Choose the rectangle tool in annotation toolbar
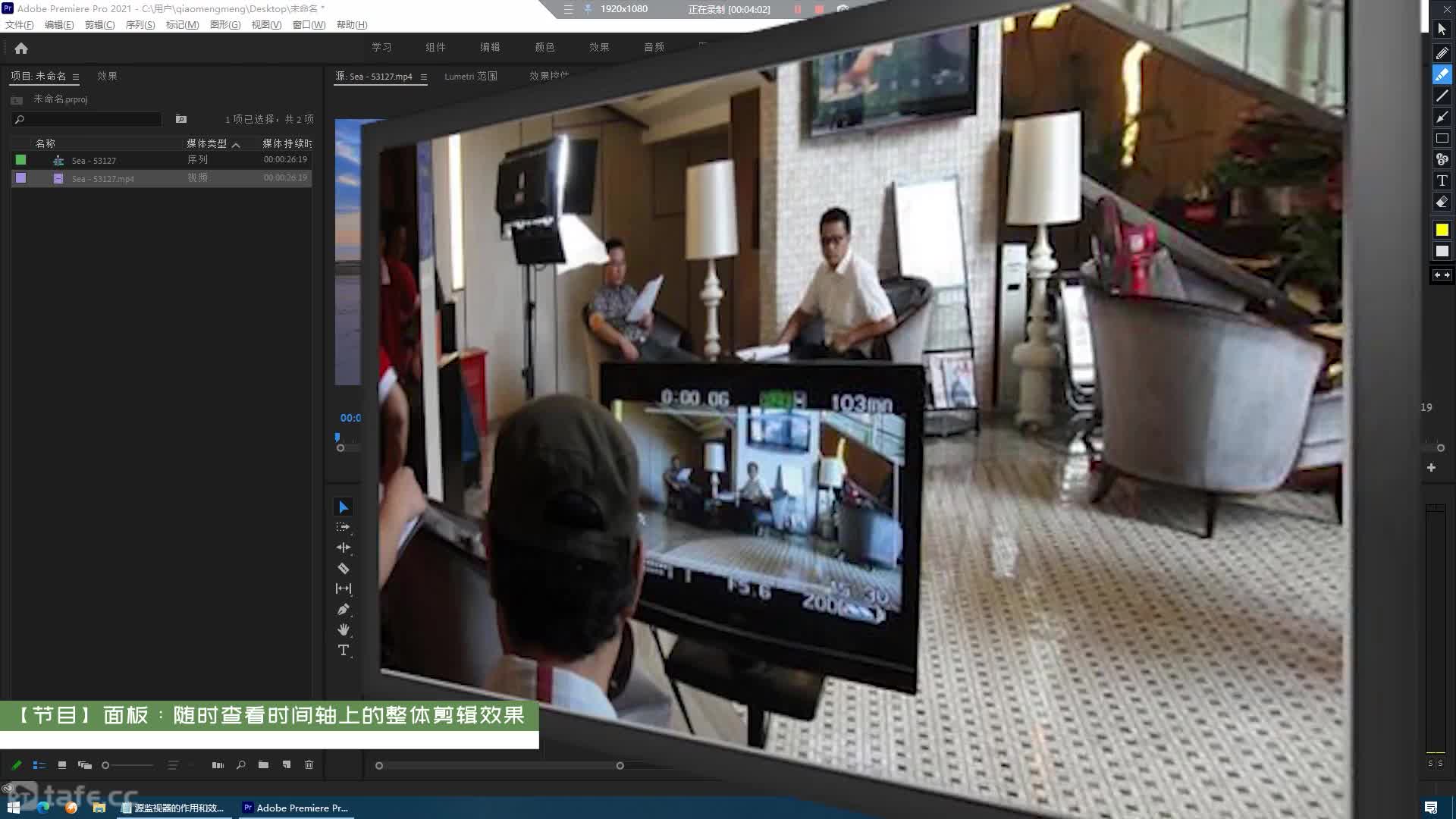Image resolution: width=1456 pixels, height=819 pixels. click(1442, 138)
